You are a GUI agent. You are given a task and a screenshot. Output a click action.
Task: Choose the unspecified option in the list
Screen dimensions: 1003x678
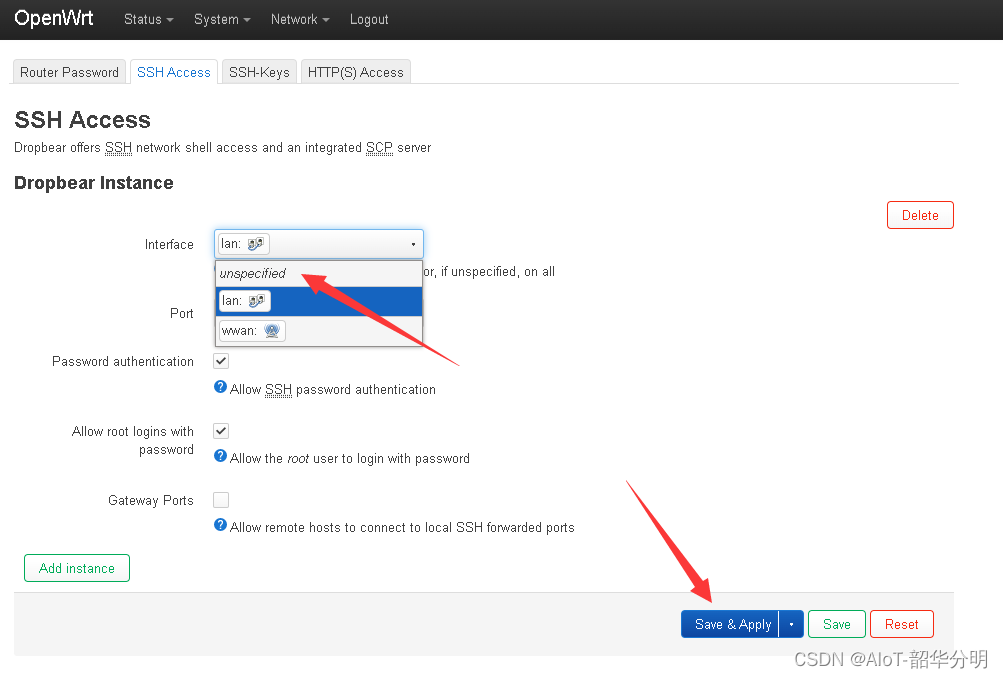(319, 274)
